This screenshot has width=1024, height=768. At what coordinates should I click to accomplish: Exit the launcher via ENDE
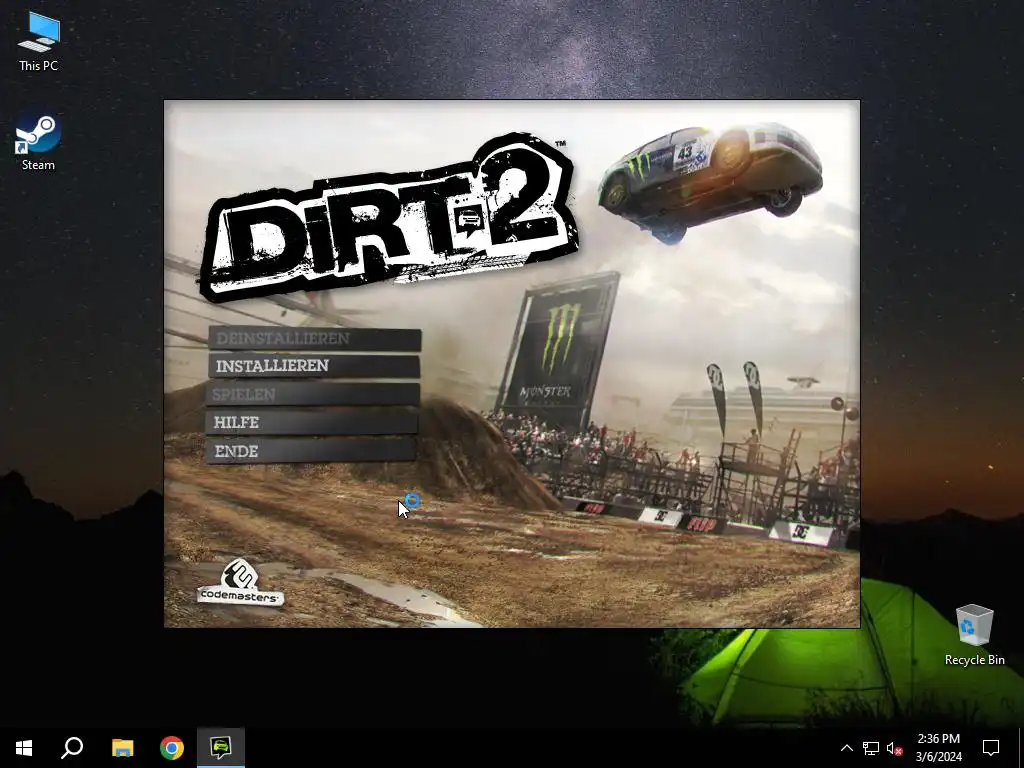(311, 451)
